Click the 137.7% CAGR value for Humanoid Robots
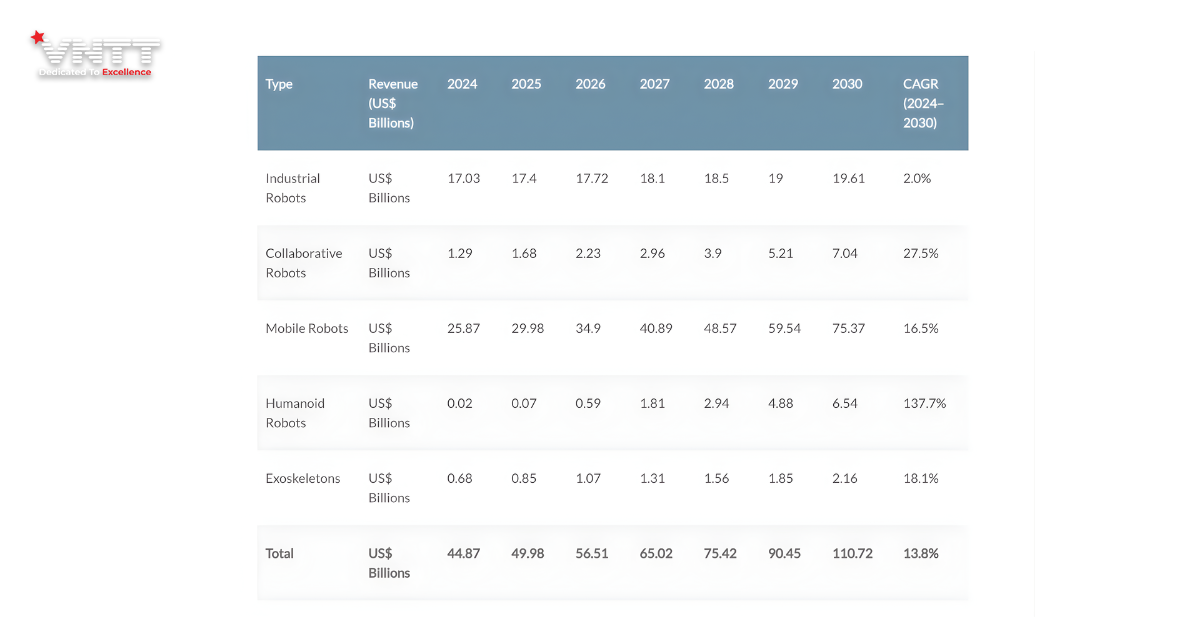The width and height of the screenshot is (1200, 628). (924, 403)
